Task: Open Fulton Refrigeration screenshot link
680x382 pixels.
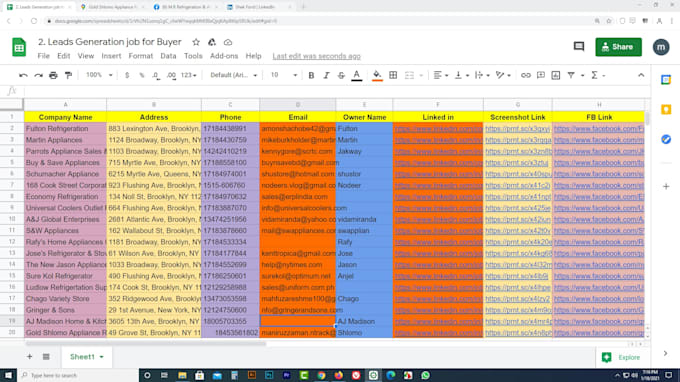Action: (517, 128)
